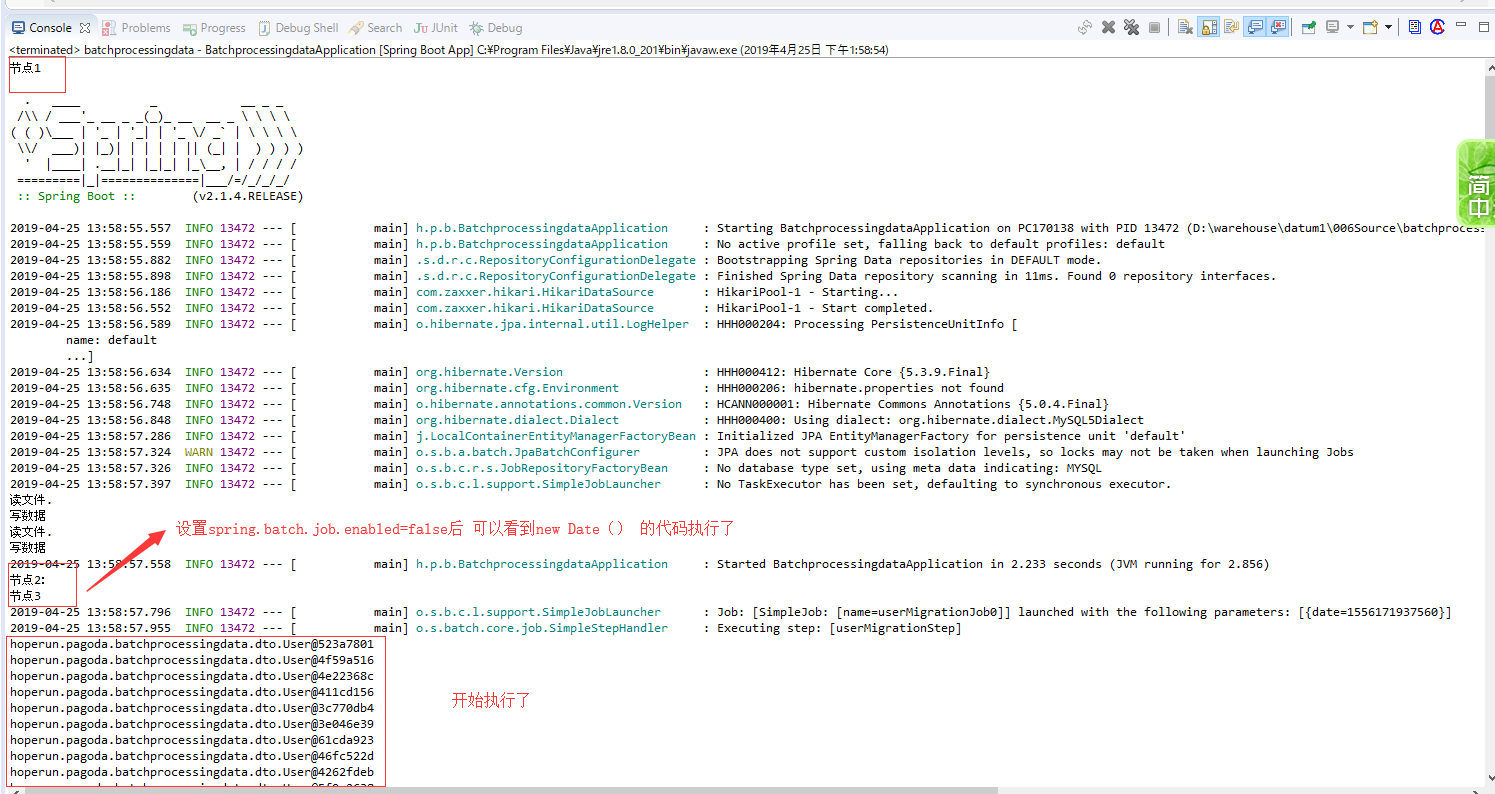Open the Display Selected Console icon
The image size is (1495, 794).
click(x=1332, y=27)
